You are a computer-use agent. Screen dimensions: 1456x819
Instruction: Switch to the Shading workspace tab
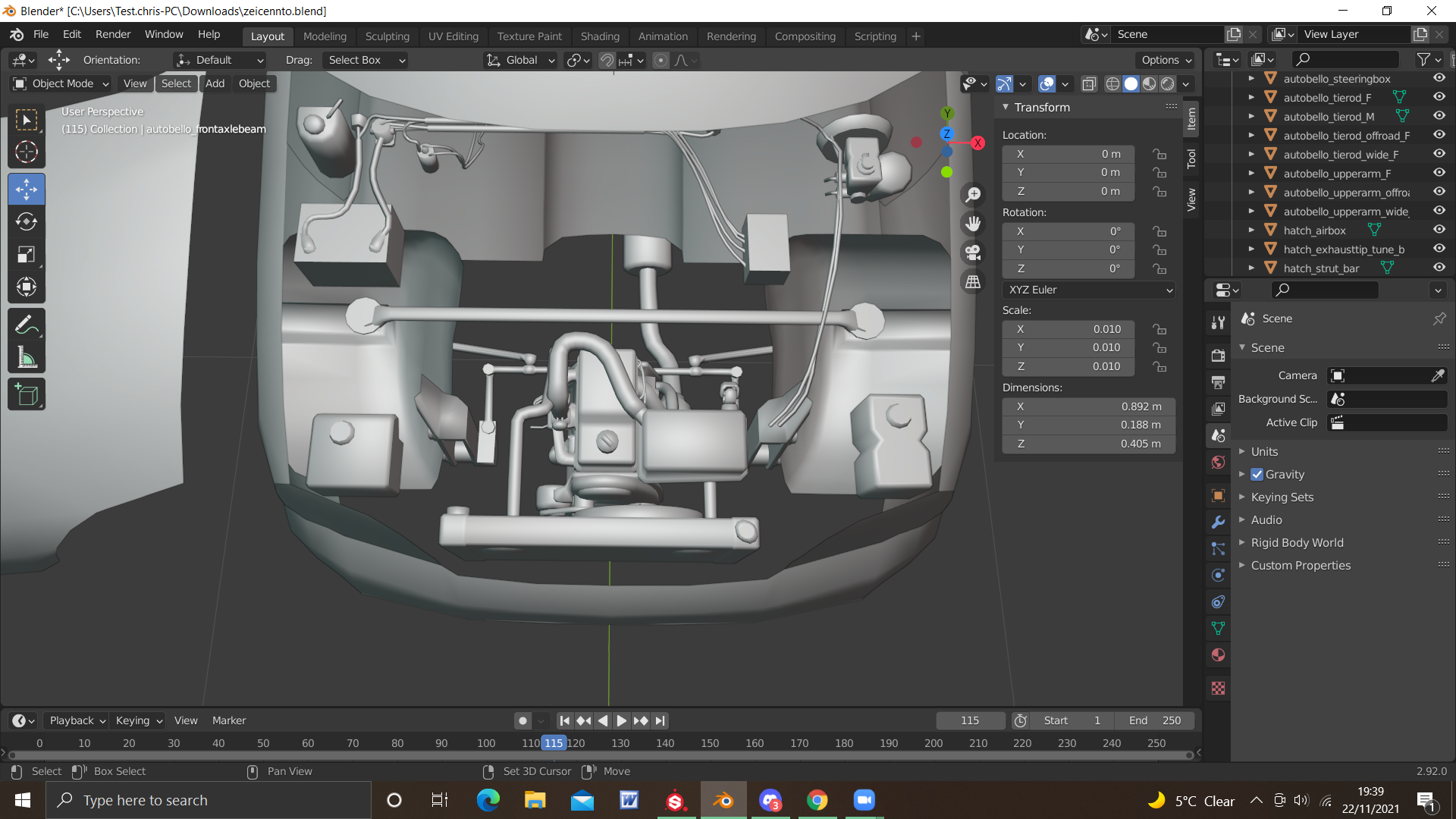pyautogui.click(x=599, y=36)
